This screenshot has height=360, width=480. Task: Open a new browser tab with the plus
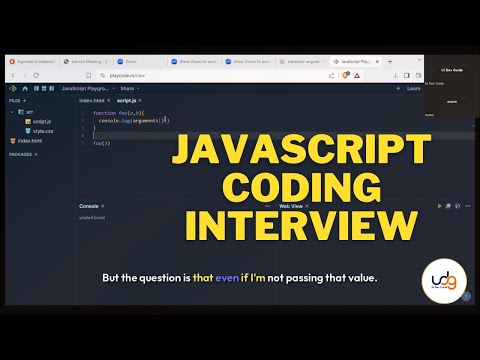point(390,62)
